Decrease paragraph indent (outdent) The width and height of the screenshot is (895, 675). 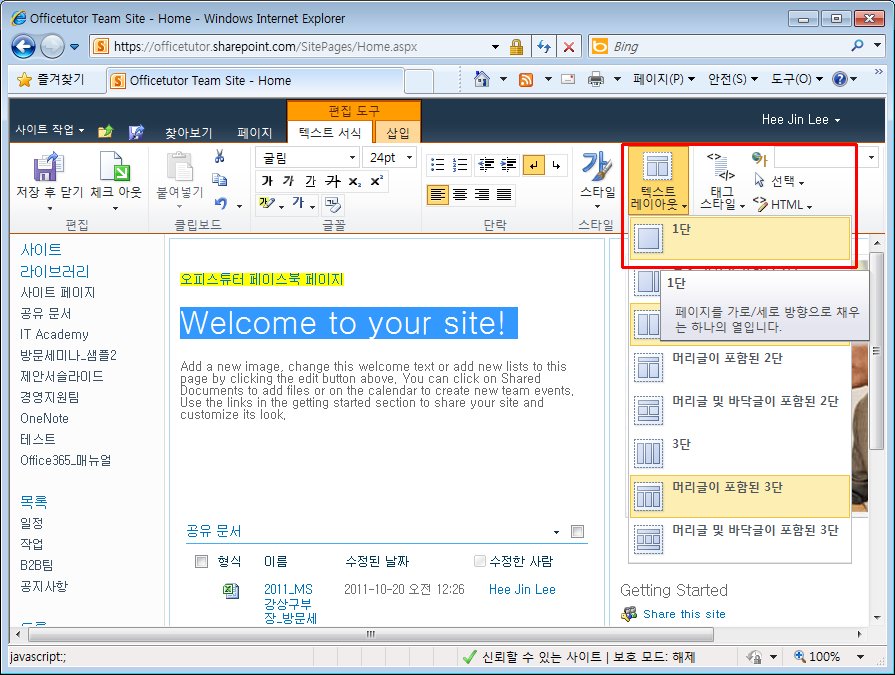486,165
